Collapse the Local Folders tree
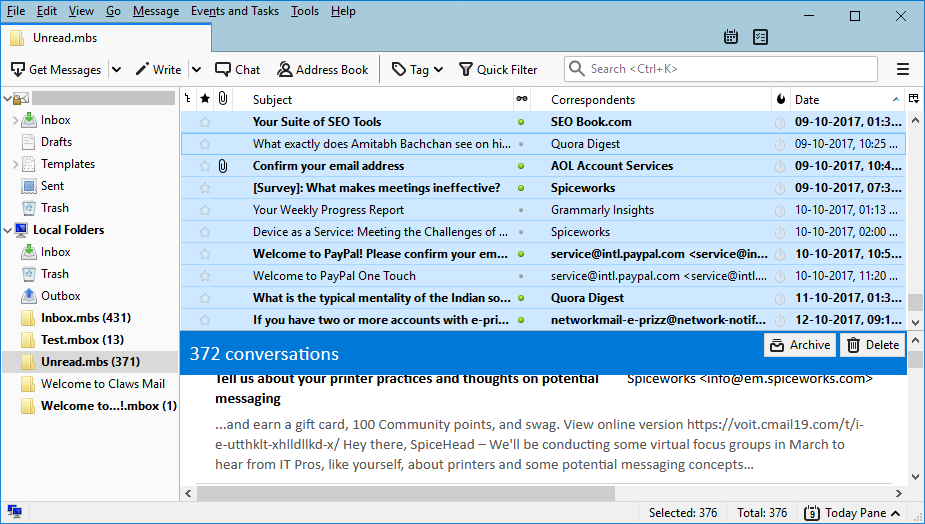The width and height of the screenshot is (925, 524). (8, 230)
